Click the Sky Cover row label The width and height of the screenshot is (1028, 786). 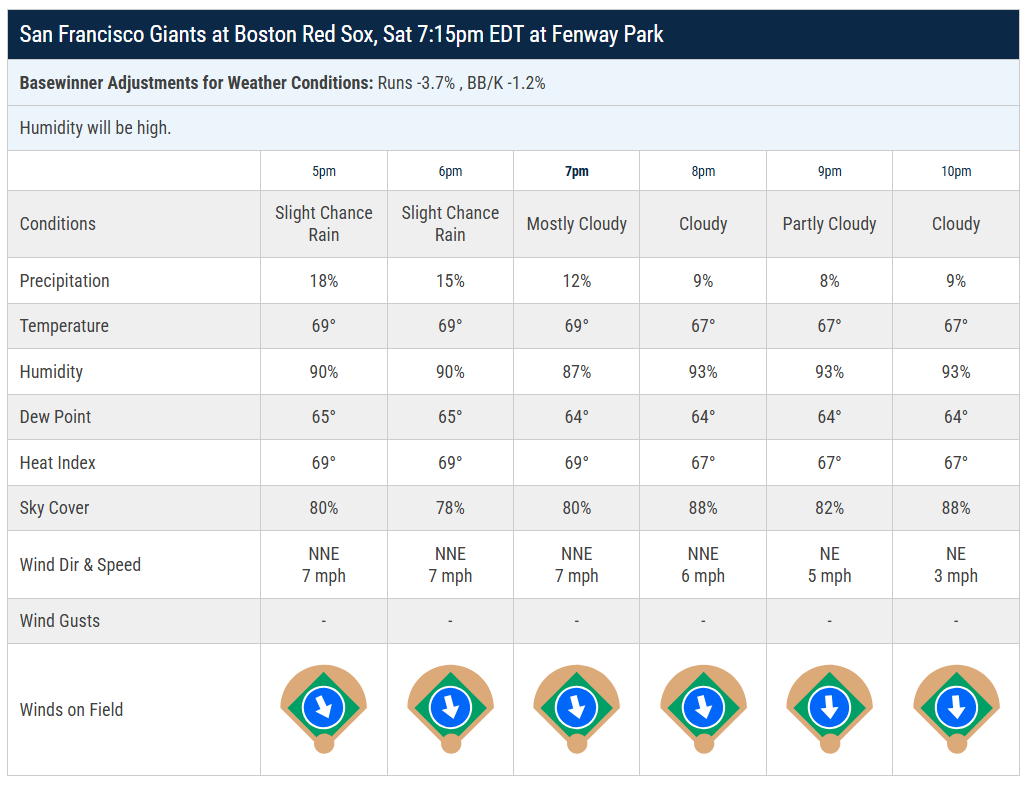pos(54,508)
